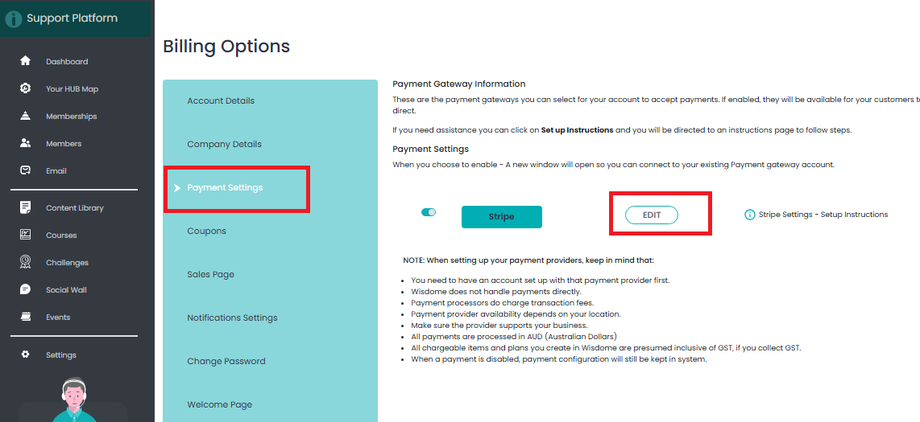Click the Email envelope icon
The image size is (920, 422).
click(x=25, y=171)
